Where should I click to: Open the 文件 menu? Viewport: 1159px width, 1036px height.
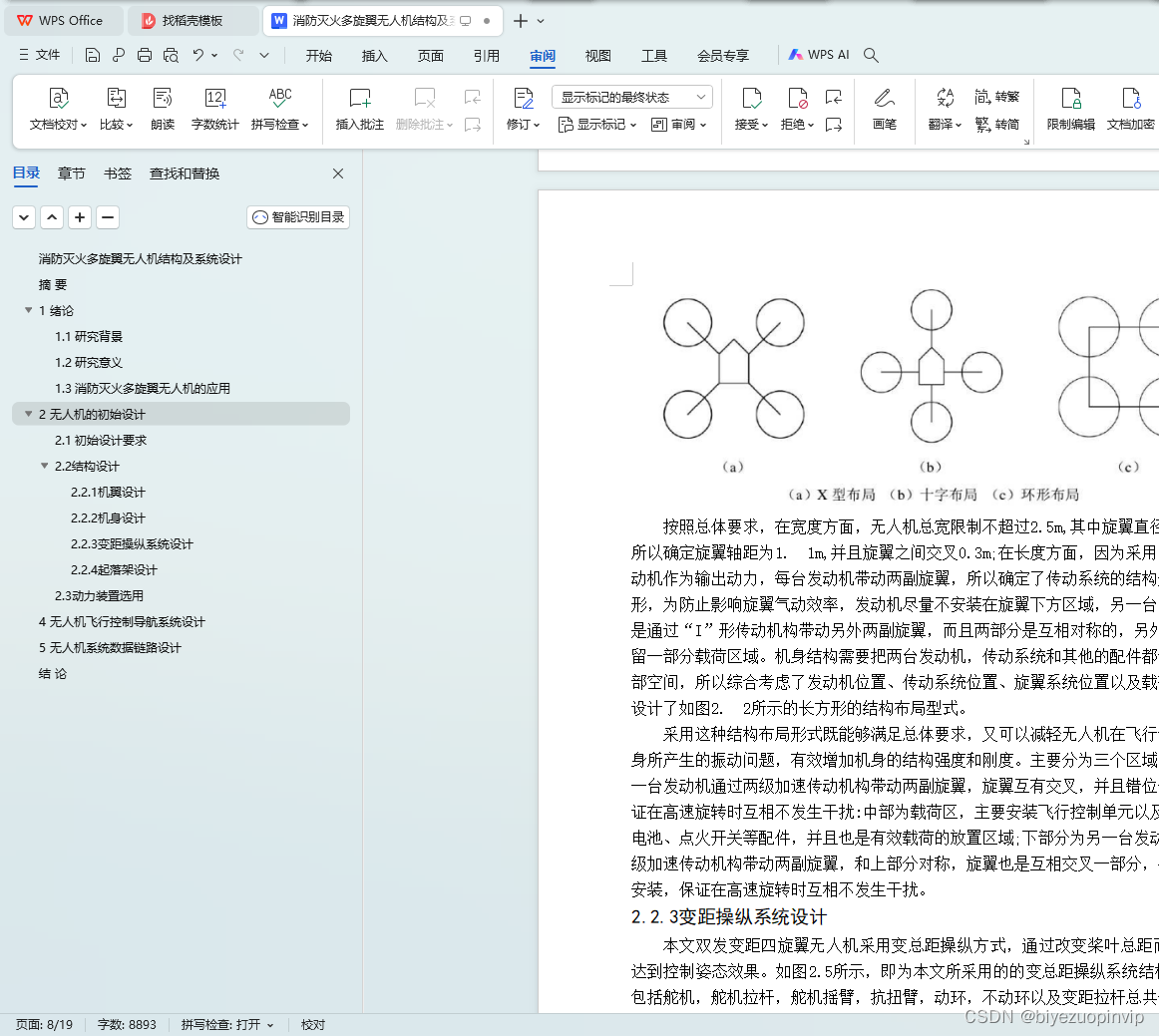tap(39, 55)
